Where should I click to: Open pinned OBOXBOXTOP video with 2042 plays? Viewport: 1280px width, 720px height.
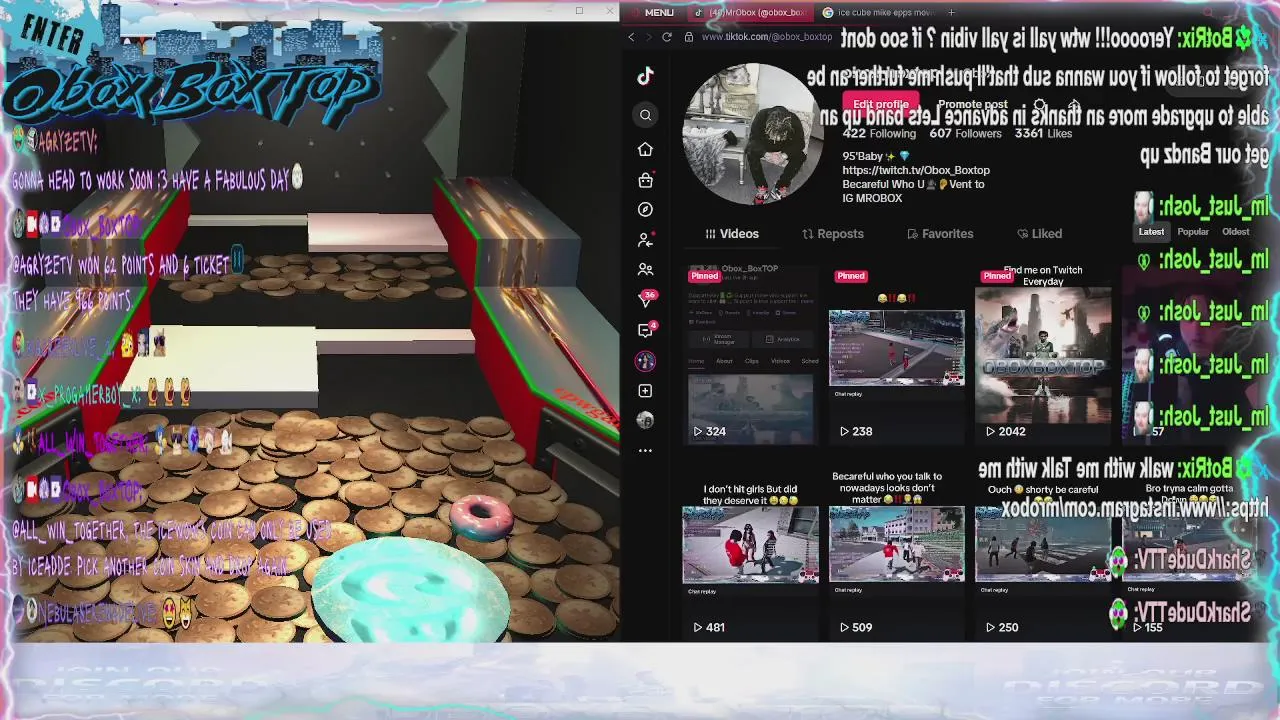click(x=1042, y=354)
